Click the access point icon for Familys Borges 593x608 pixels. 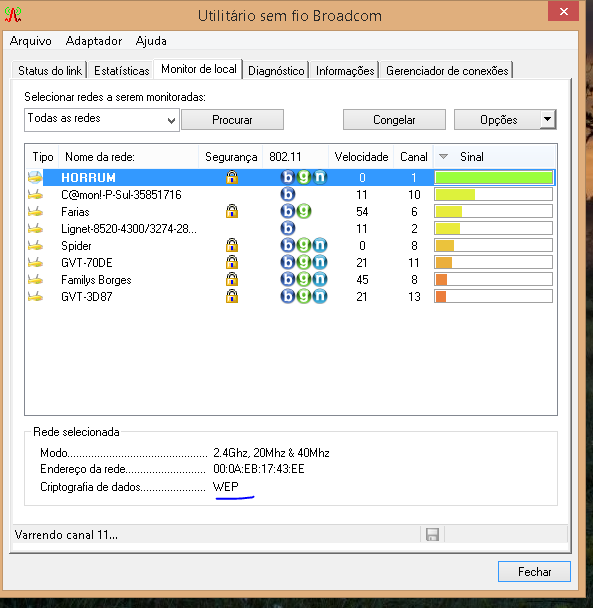(35, 280)
